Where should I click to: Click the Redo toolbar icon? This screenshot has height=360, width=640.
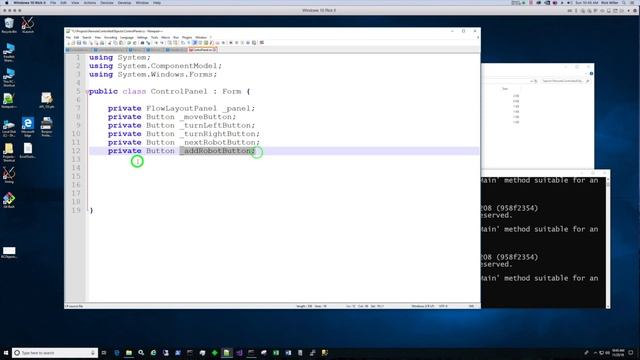134,42
